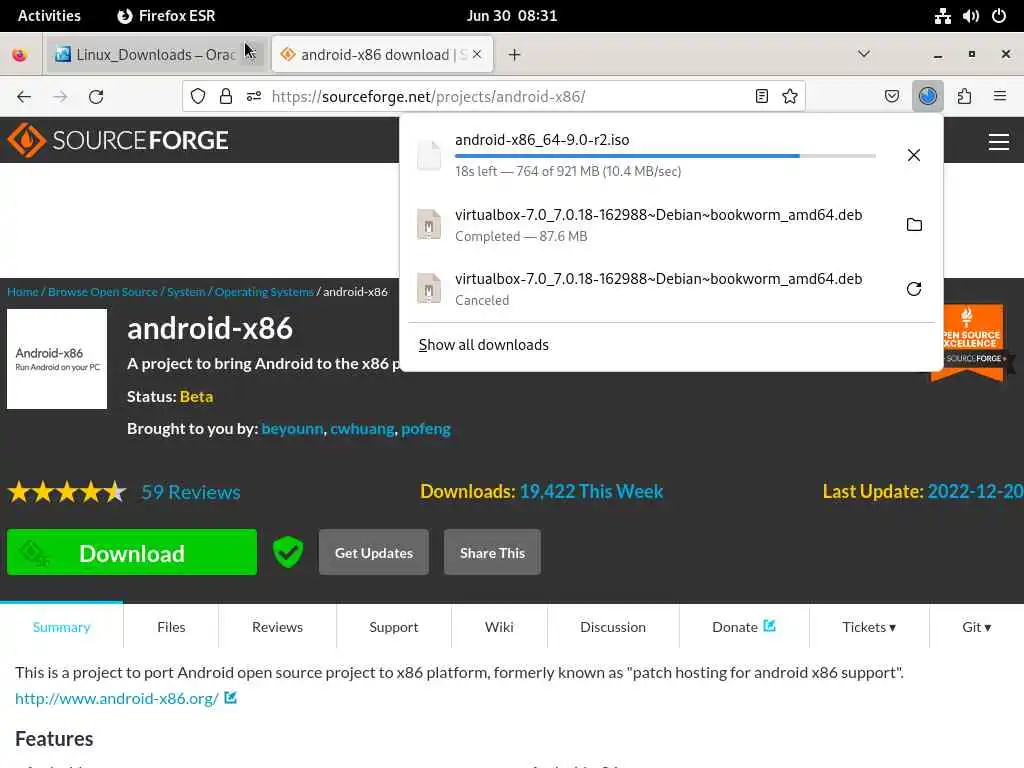
Task: Click the Android-x86 project logo thumbnail
Action: [x=57, y=359]
